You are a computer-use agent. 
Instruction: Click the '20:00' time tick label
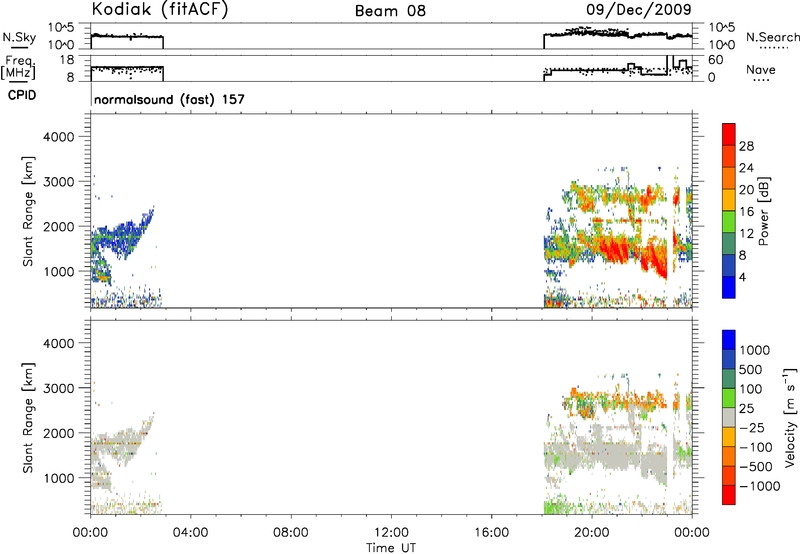click(591, 533)
